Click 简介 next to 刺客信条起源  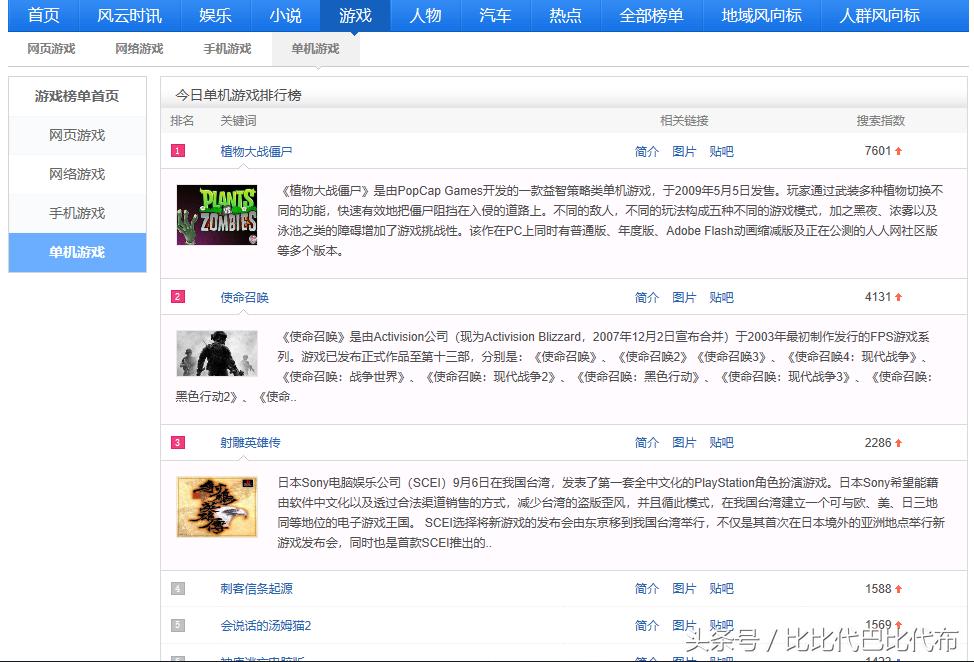pyautogui.click(x=646, y=588)
